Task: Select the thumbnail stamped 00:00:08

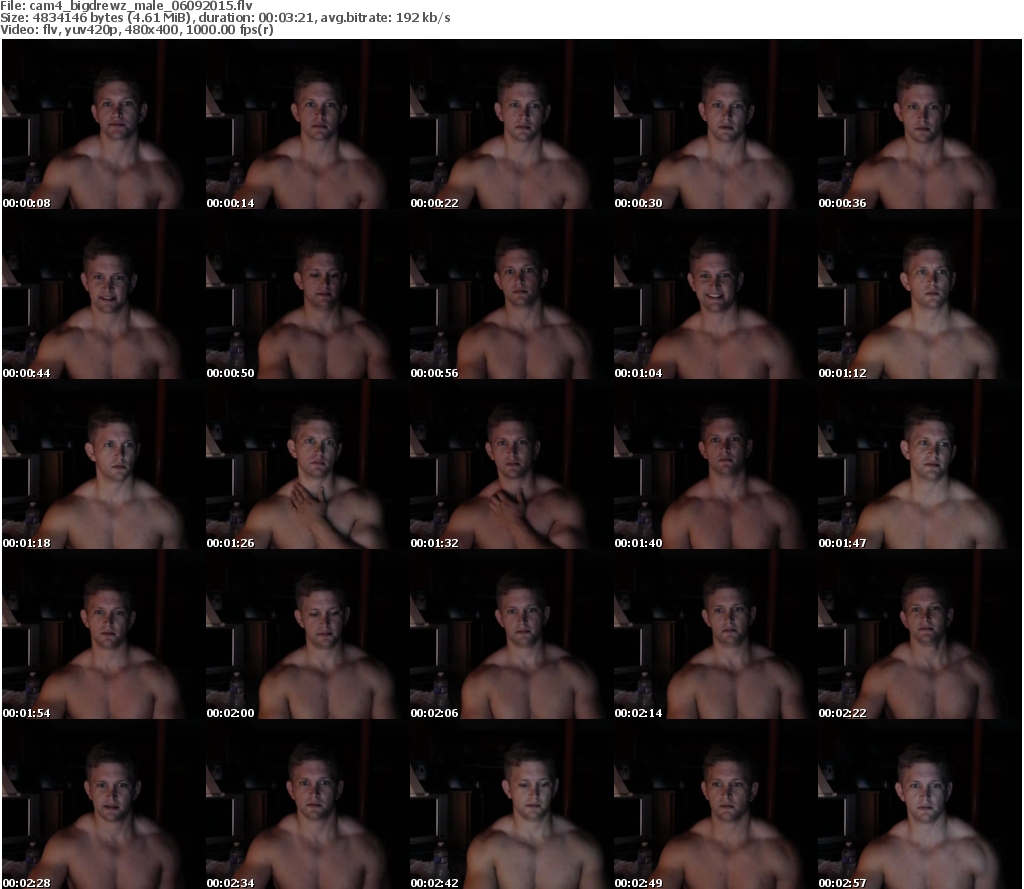Action: tap(103, 124)
